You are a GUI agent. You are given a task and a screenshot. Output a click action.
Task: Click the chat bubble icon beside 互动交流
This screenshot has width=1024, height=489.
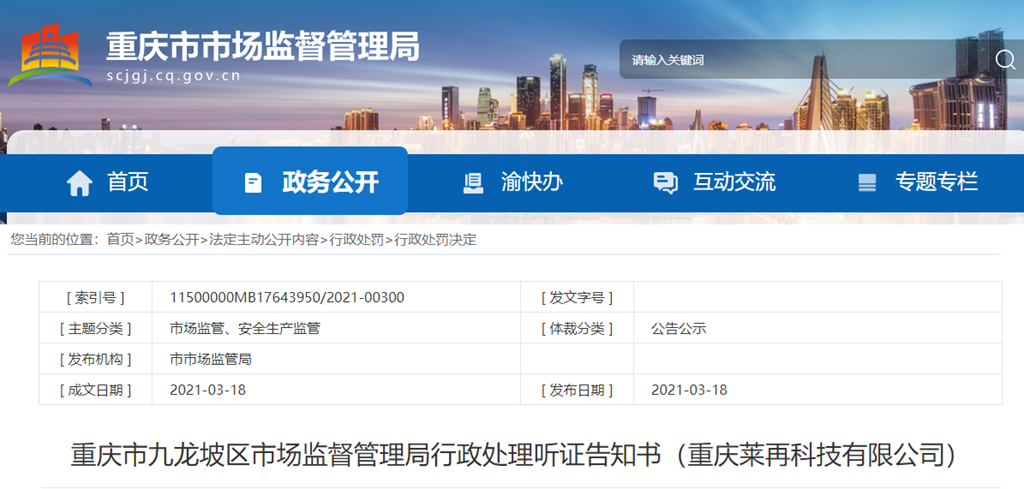pyautogui.click(x=665, y=183)
